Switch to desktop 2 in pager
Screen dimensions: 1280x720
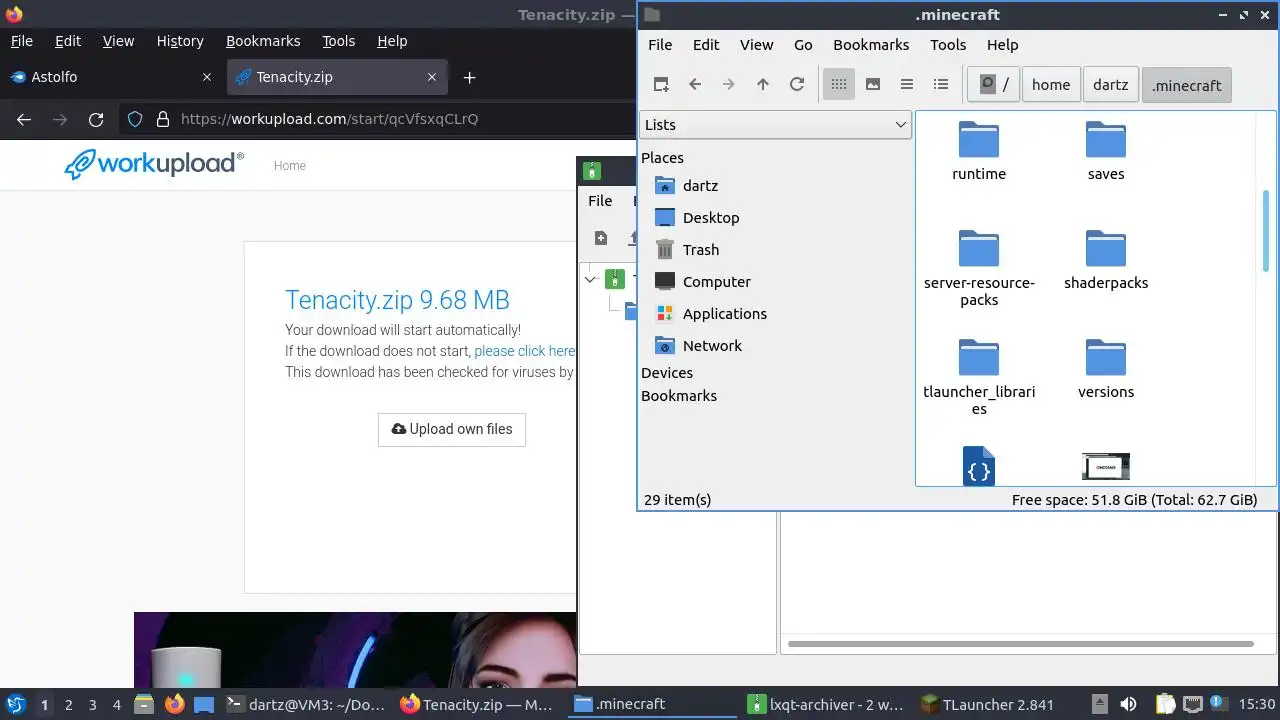click(68, 705)
